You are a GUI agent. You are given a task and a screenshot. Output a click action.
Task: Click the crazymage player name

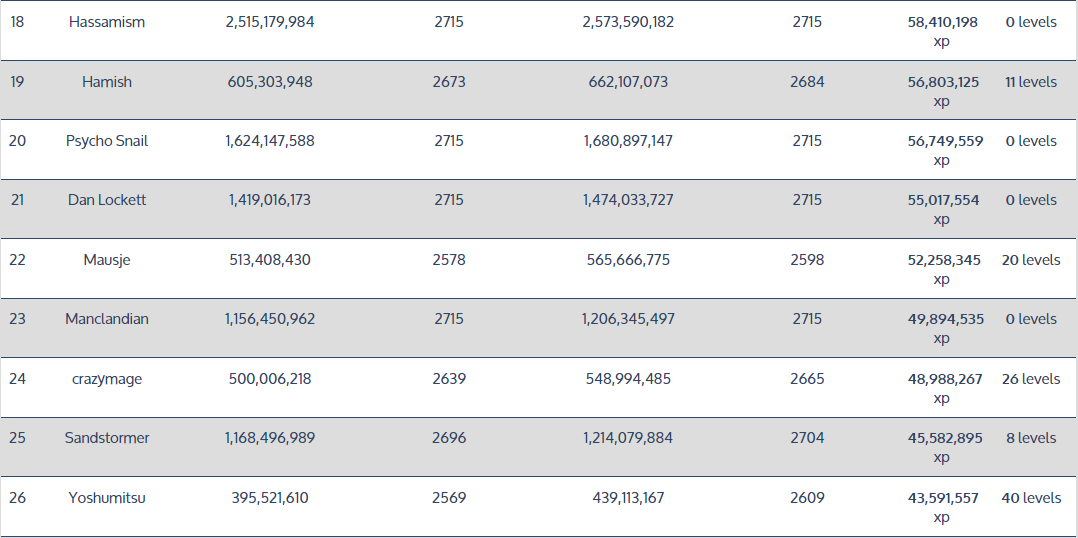pyautogui.click(x=107, y=379)
